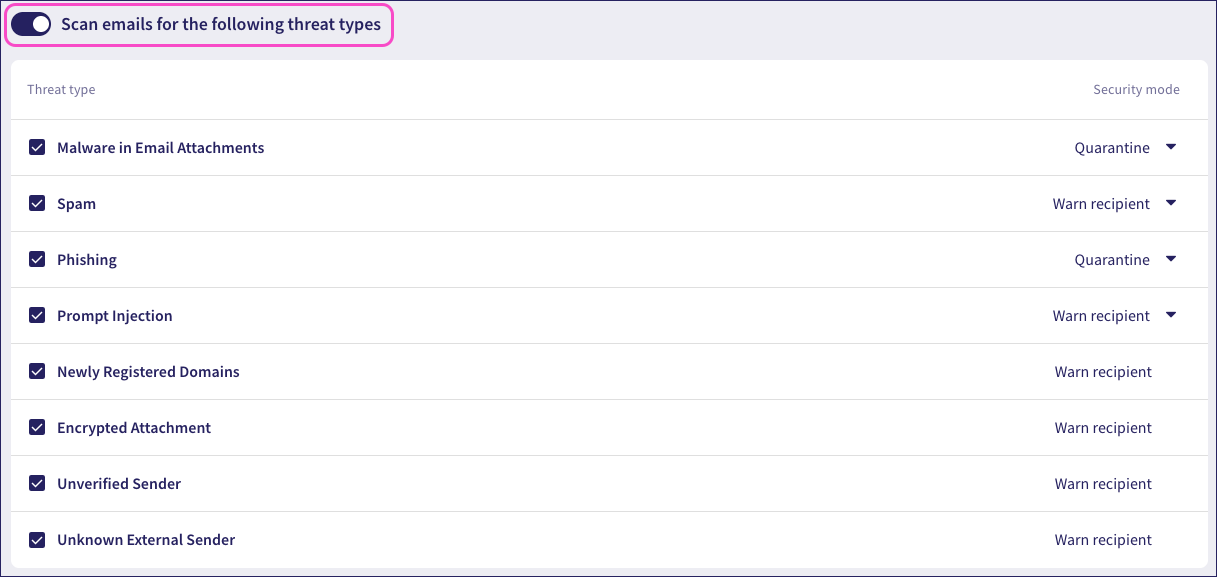The width and height of the screenshot is (1217, 577).
Task: Click the Malware in Email Attachments label
Action: (x=160, y=148)
